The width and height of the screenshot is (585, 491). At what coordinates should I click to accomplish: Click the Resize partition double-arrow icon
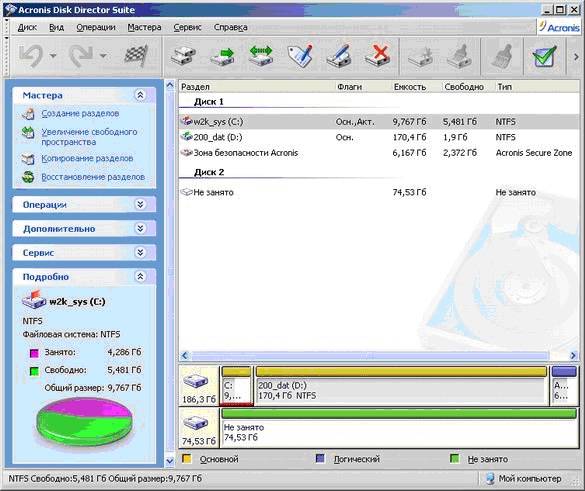click(261, 56)
